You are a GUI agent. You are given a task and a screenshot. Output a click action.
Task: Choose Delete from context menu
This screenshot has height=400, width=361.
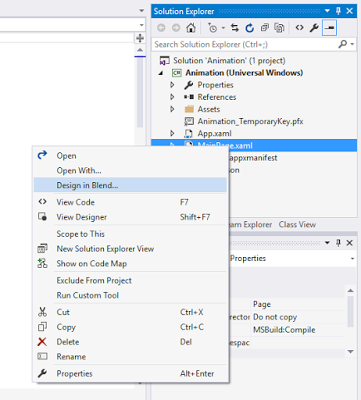(130, 342)
